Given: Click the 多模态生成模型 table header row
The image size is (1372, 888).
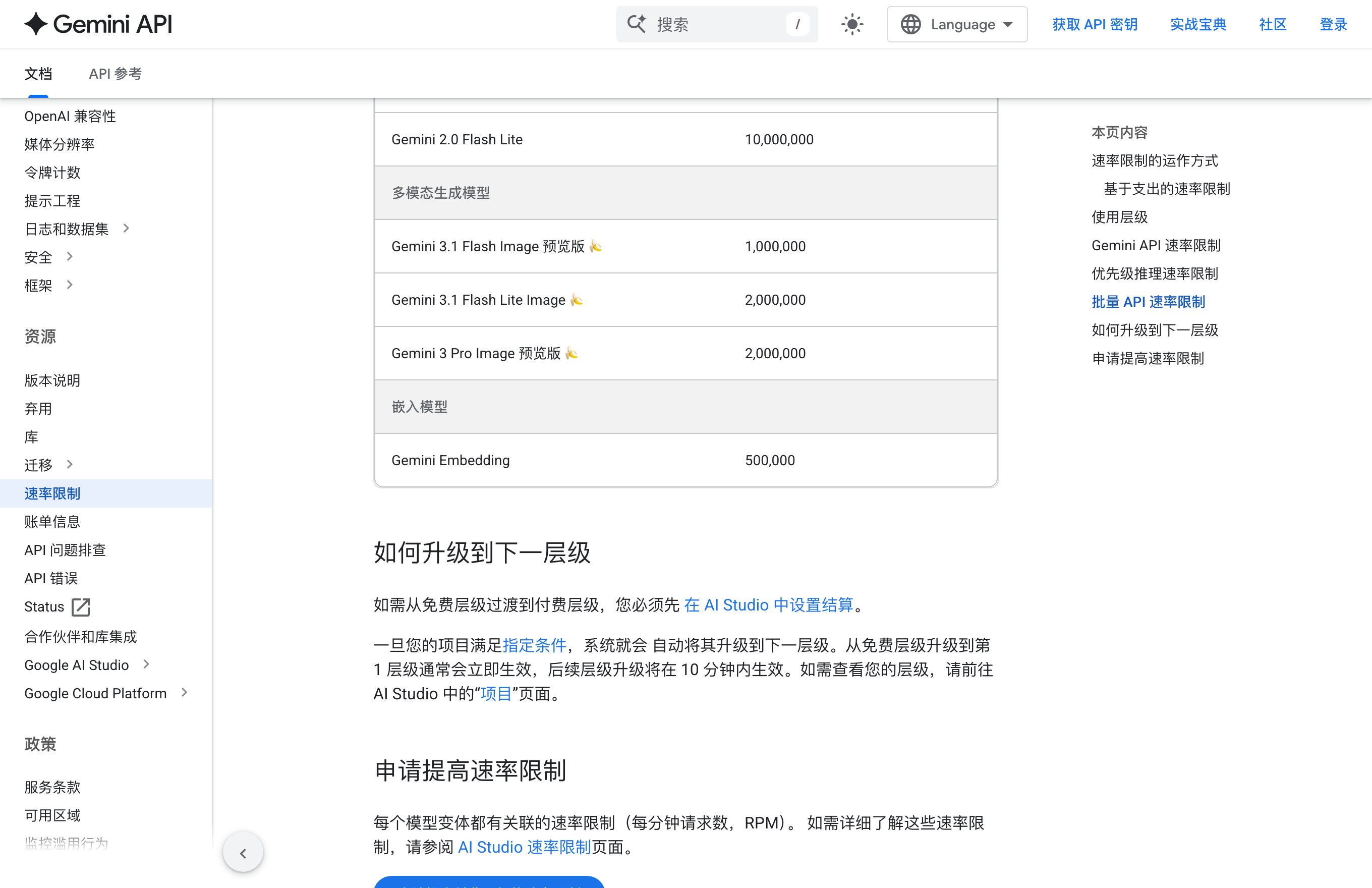Looking at the screenshot, I should (686, 193).
